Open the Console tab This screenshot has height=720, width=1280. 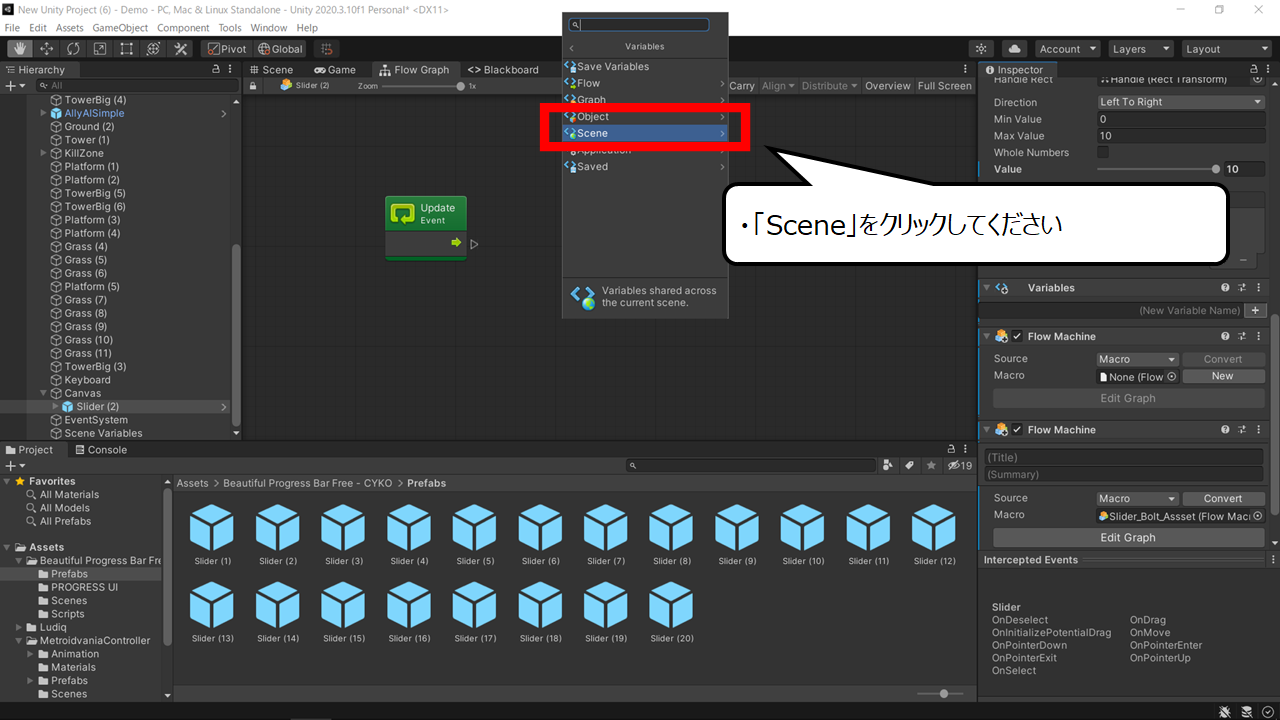(100, 450)
